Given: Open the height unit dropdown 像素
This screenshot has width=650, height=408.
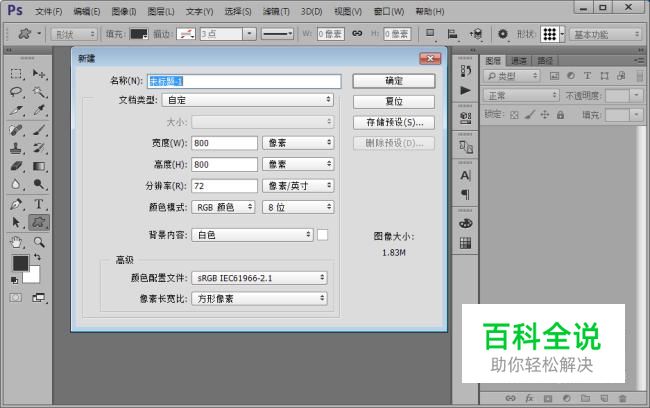Looking at the screenshot, I should [298, 164].
